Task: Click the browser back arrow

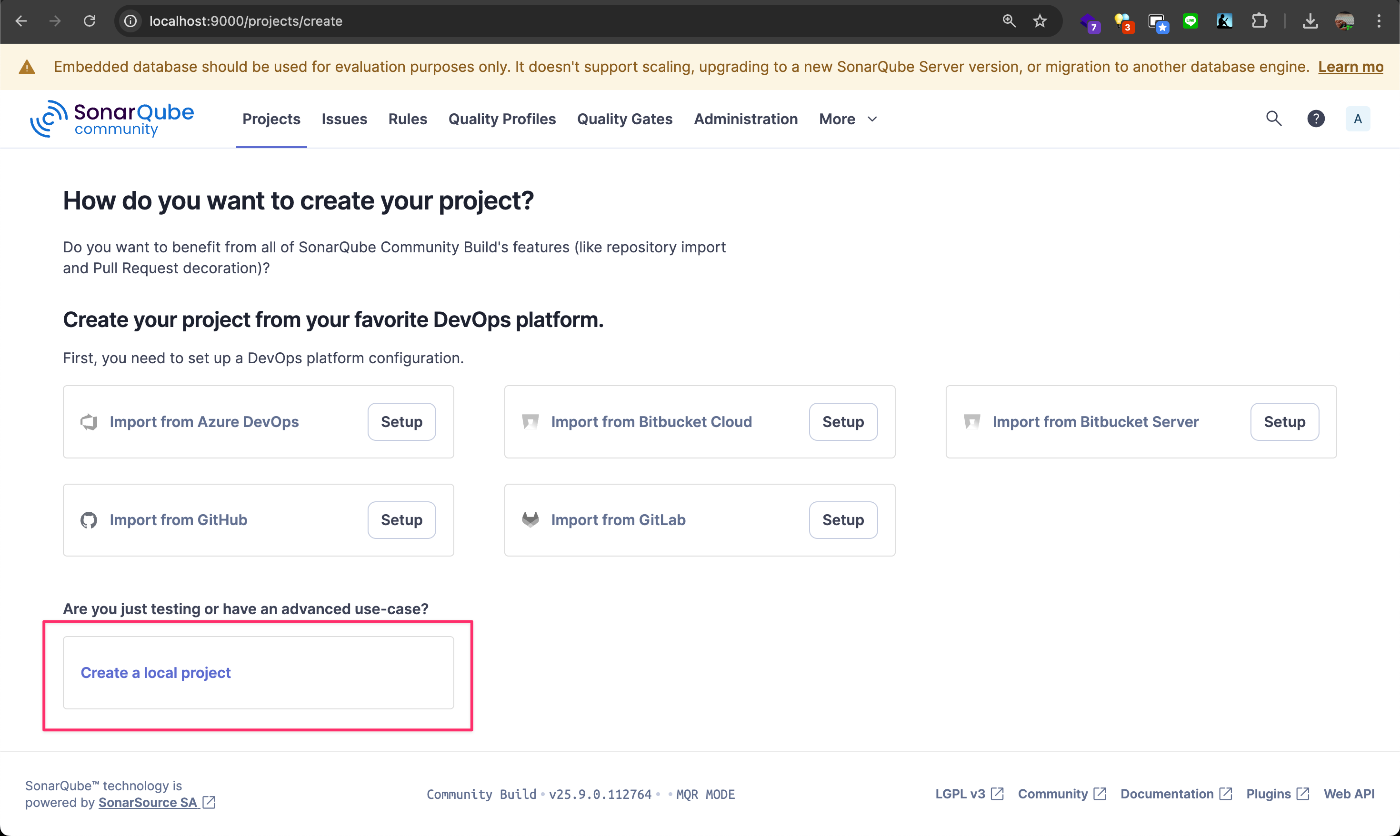Action: 21,20
